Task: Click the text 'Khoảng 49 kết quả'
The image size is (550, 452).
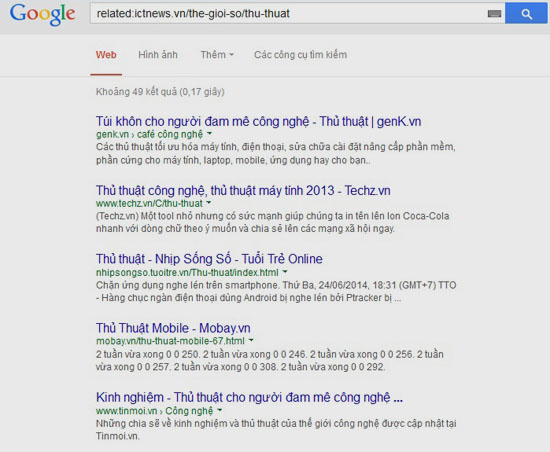Action: click(x=136, y=92)
